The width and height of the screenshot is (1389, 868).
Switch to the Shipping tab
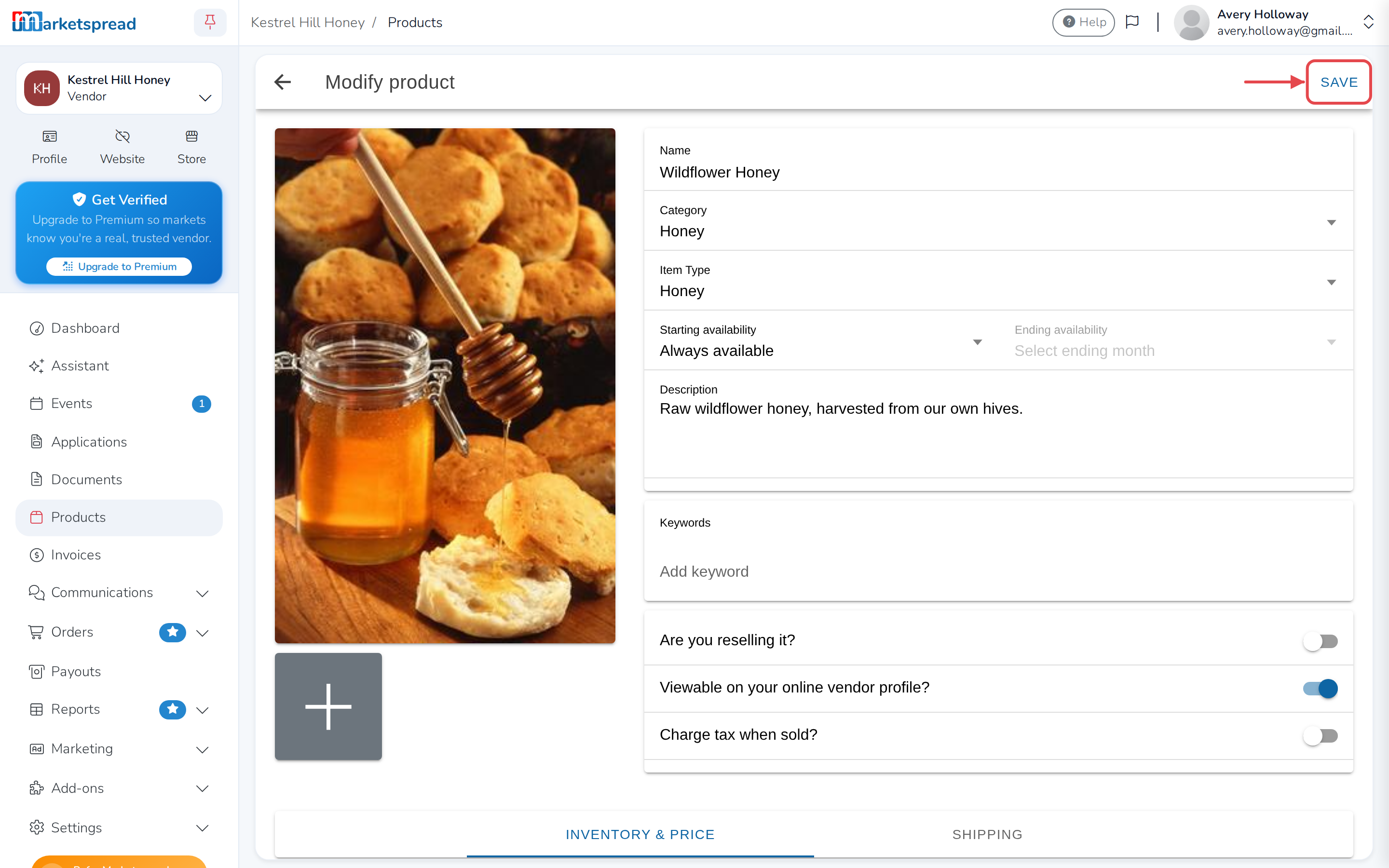[987, 834]
